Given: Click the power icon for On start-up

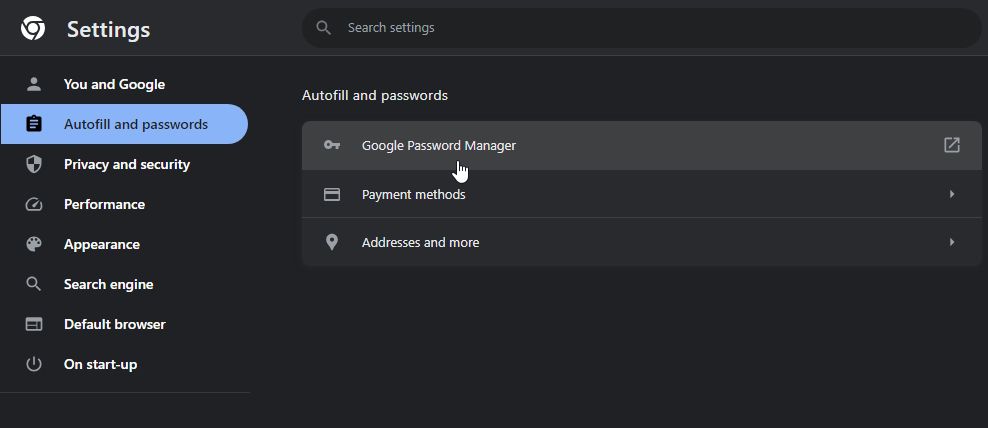Looking at the screenshot, I should coord(34,364).
